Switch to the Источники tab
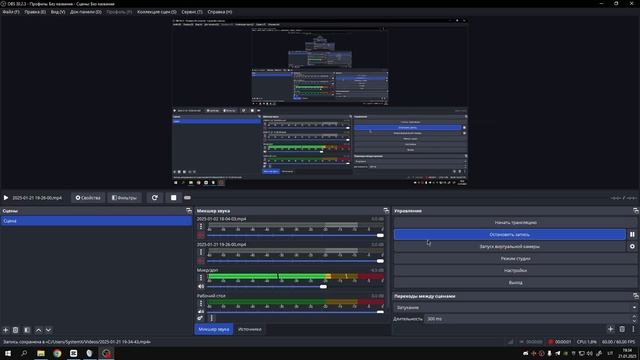 pyautogui.click(x=250, y=329)
